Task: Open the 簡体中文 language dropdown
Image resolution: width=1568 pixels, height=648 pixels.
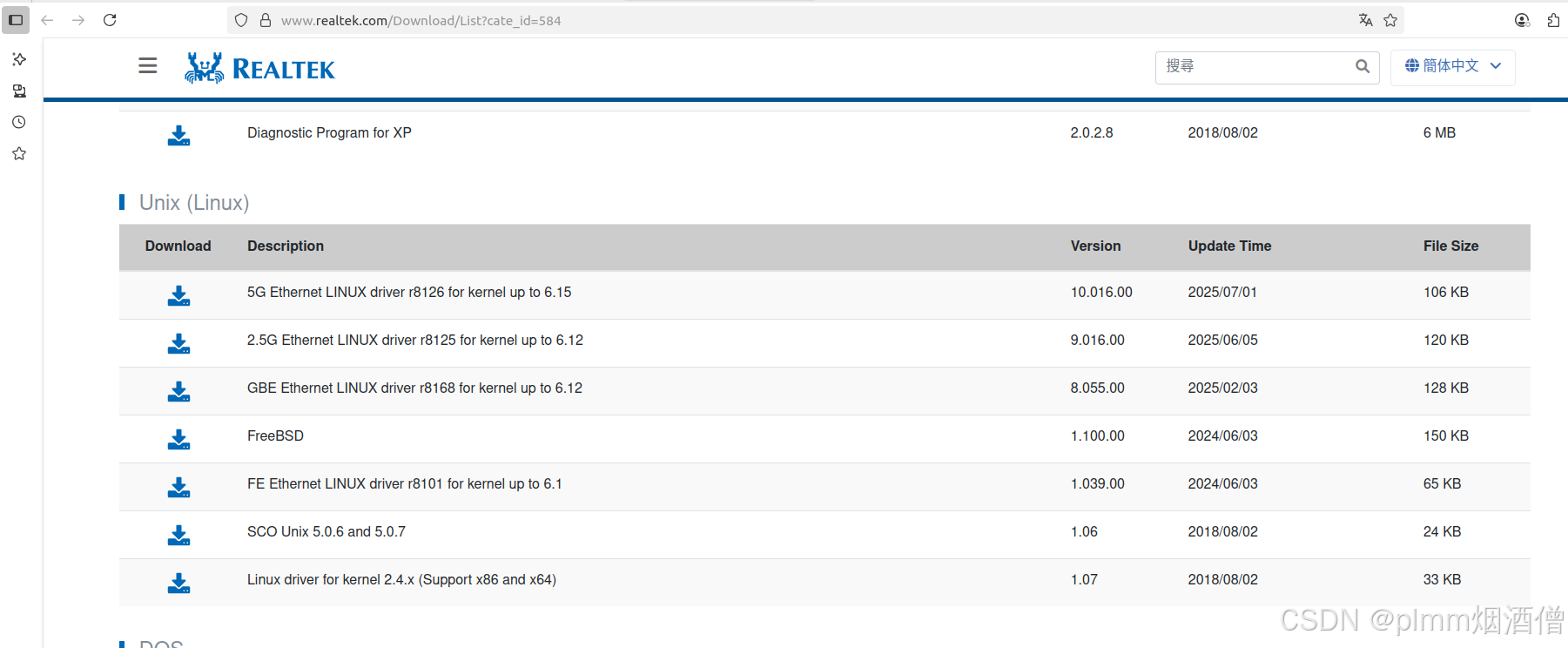Action: 1452,66
